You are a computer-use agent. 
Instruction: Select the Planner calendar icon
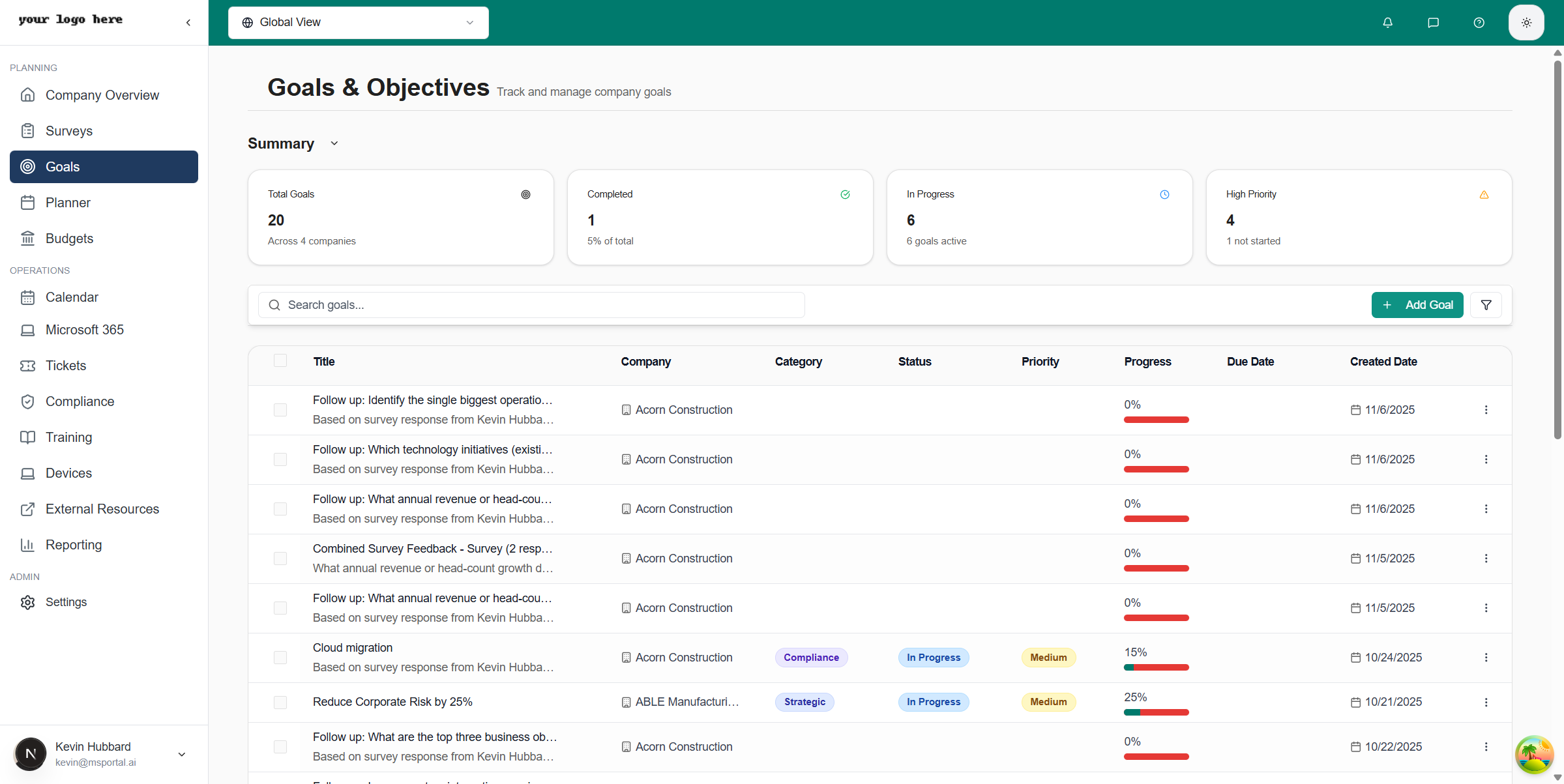tap(27, 202)
